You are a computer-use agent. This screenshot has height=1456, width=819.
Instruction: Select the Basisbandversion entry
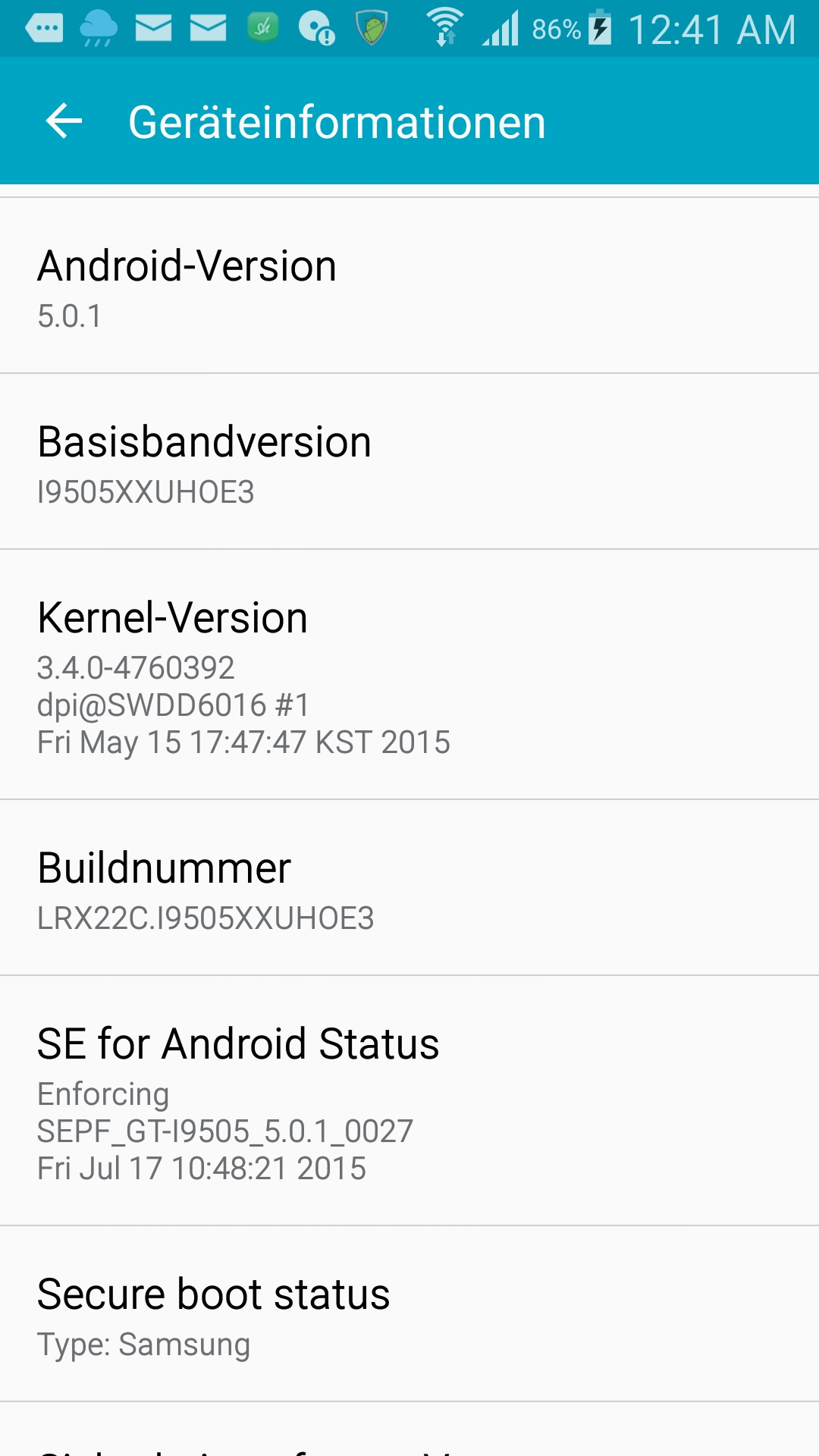click(409, 462)
